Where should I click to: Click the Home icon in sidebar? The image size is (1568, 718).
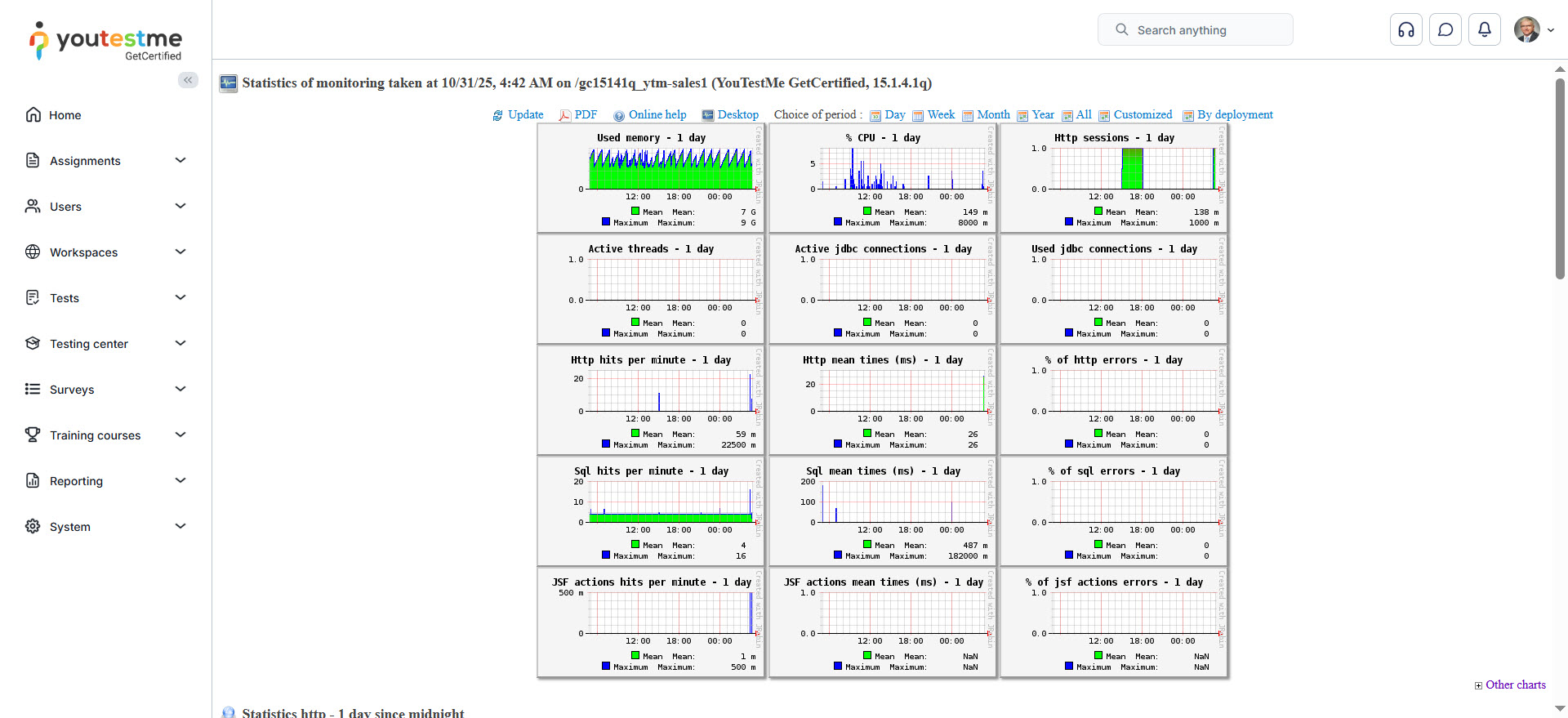[33, 115]
